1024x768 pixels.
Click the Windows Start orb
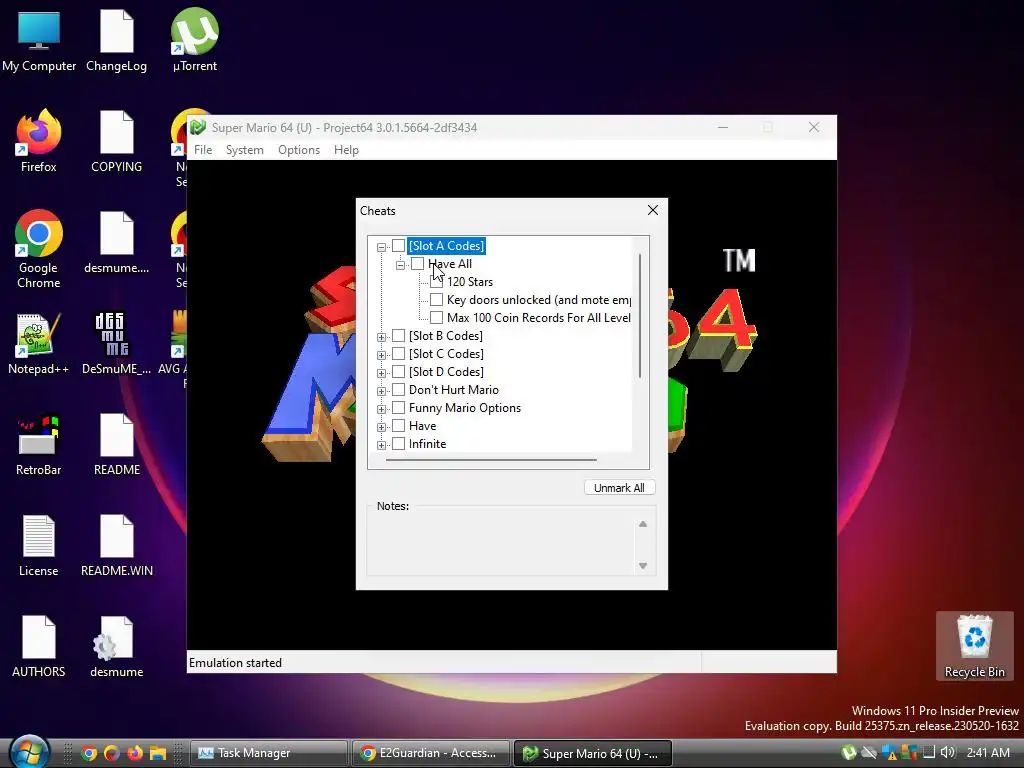28,752
